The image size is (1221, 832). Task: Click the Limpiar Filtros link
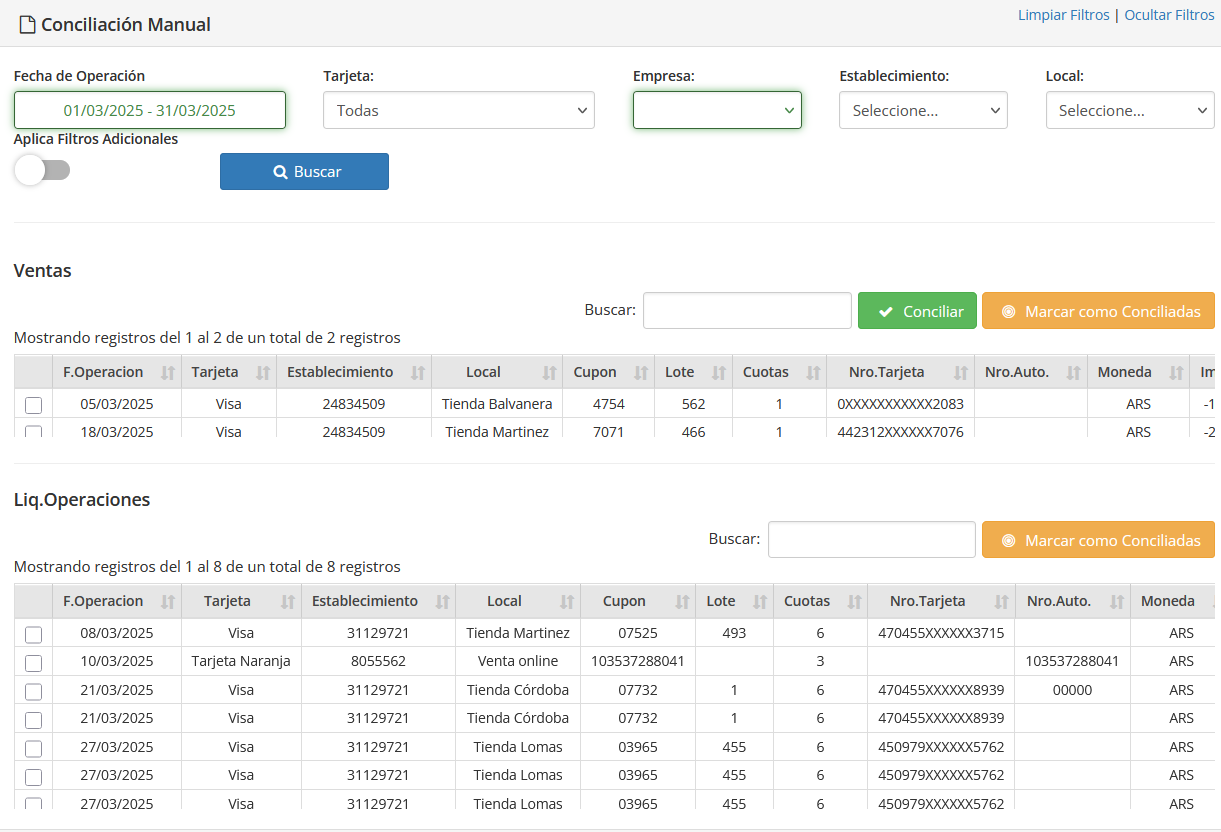tap(1064, 15)
